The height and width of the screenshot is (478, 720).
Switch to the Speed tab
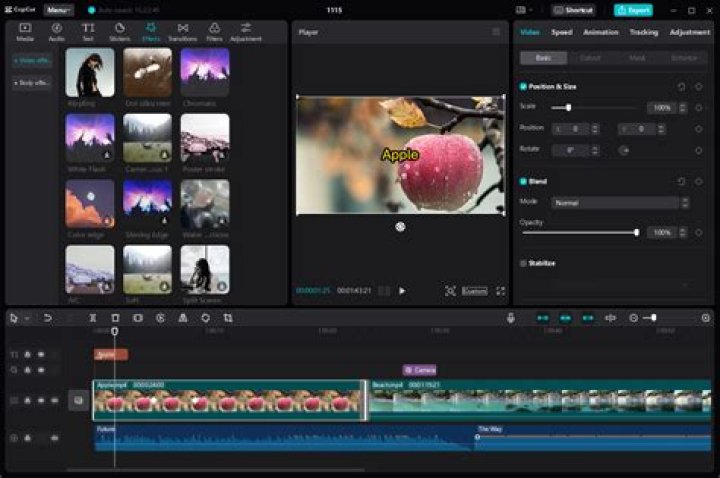[562, 32]
